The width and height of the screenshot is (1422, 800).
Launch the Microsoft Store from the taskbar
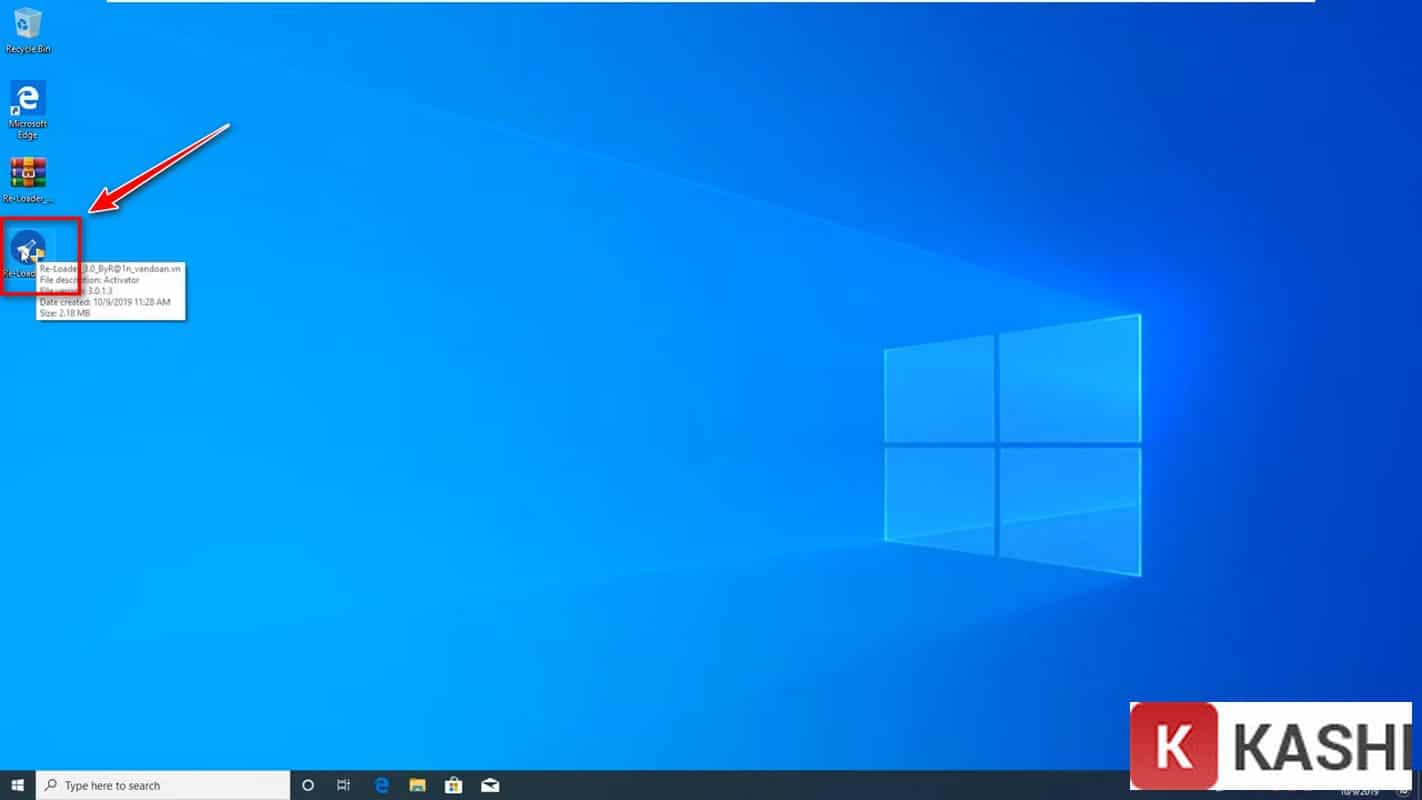point(453,785)
